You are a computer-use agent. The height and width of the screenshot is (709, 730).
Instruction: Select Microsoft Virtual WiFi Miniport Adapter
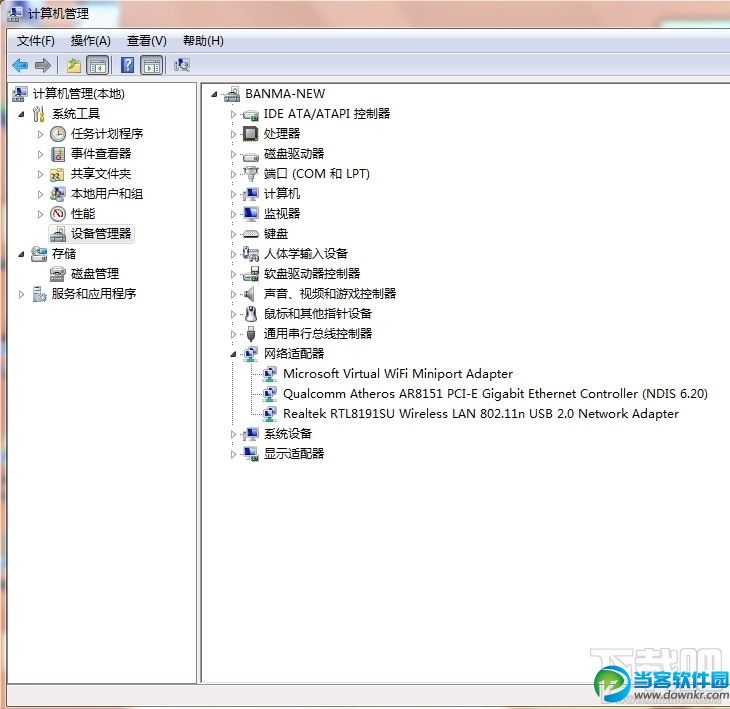(x=398, y=374)
